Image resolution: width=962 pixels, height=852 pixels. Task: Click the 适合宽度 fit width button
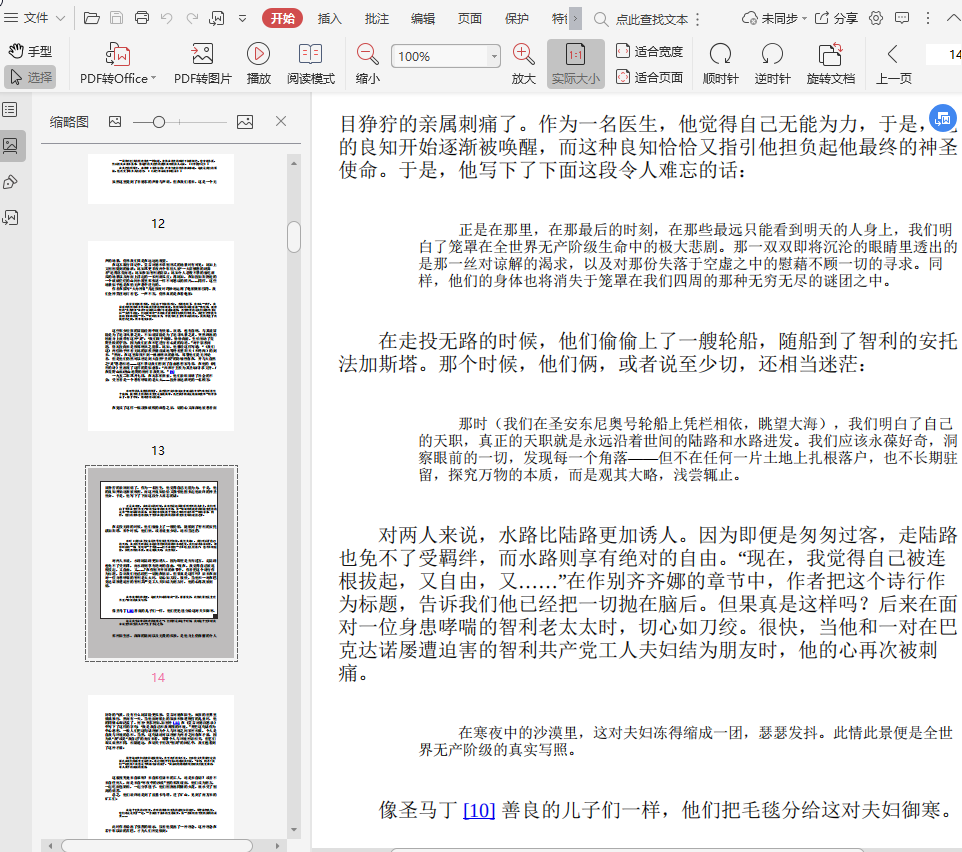click(649, 51)
